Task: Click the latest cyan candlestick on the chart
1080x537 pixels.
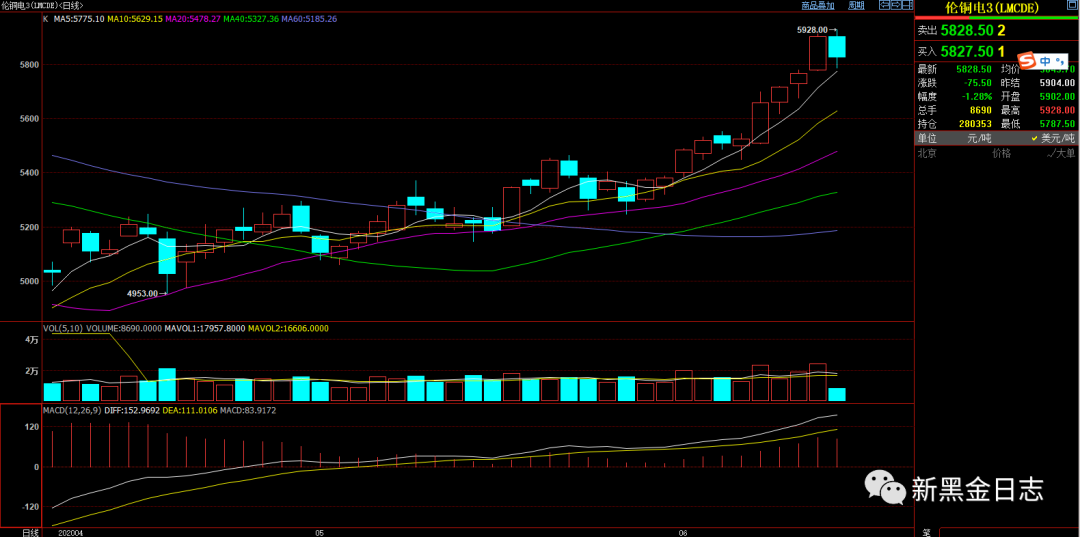Action: tap(837, 47)
